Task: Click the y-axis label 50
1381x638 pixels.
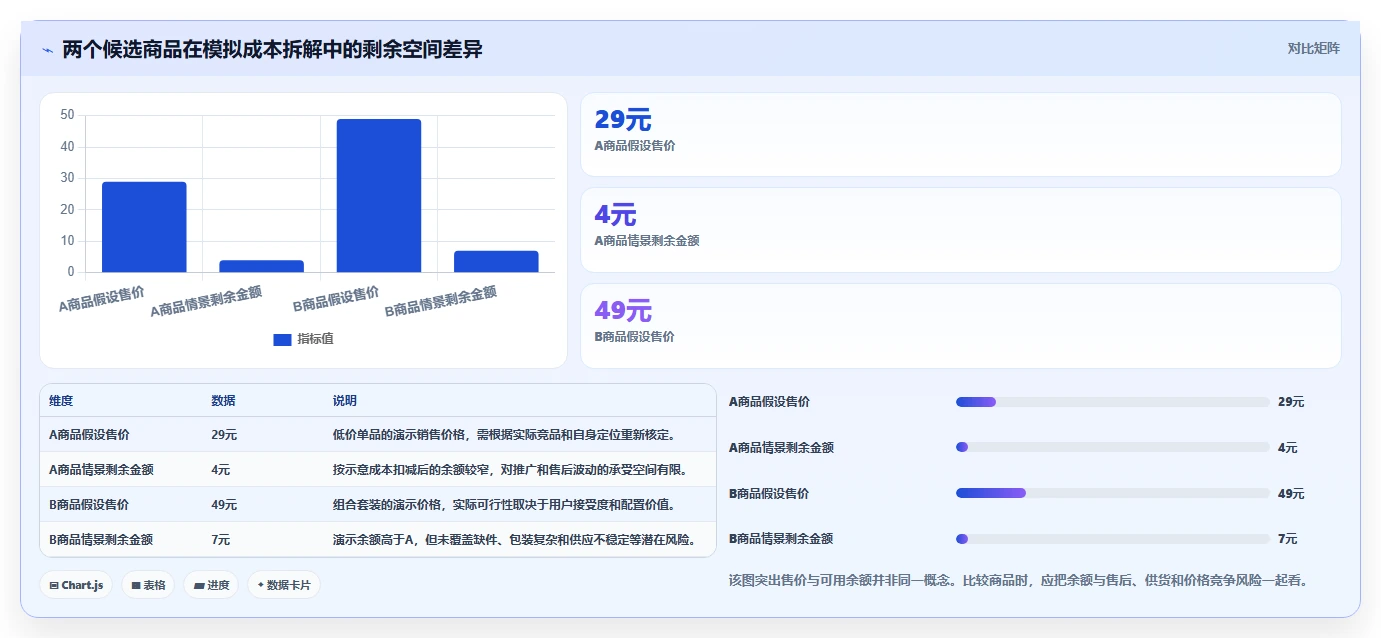Action: 67,115
